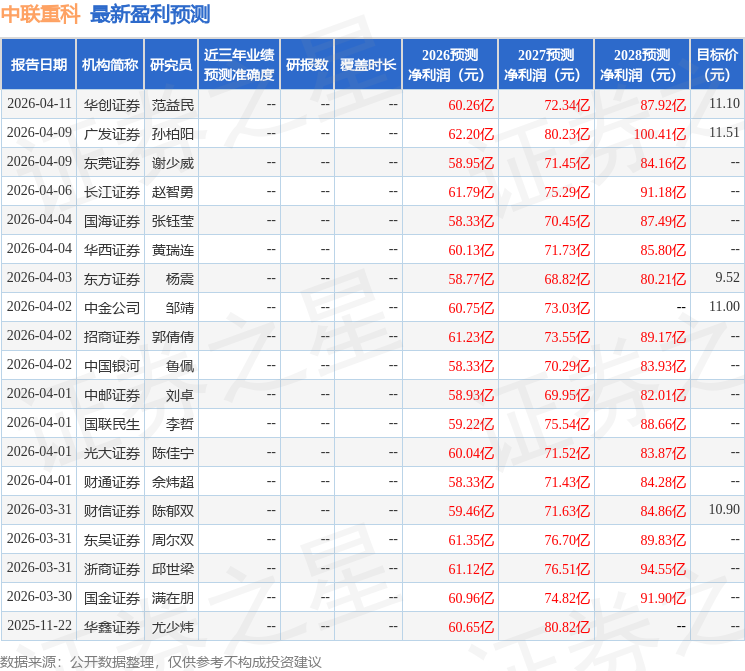Image resolution: width=745 pixels, height=671 pixels.
Task: Click the 覆盖时长 column header
Action: 367,64
